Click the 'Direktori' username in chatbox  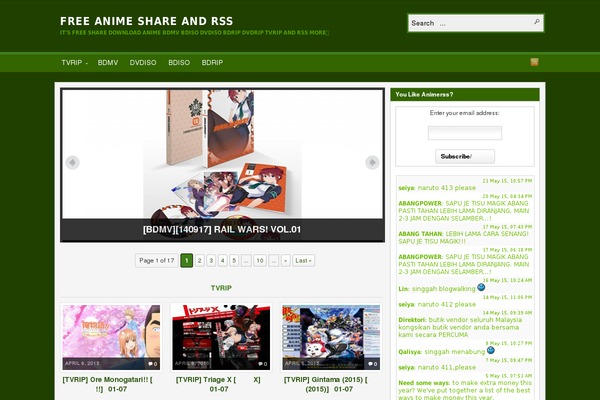[412, 320]
